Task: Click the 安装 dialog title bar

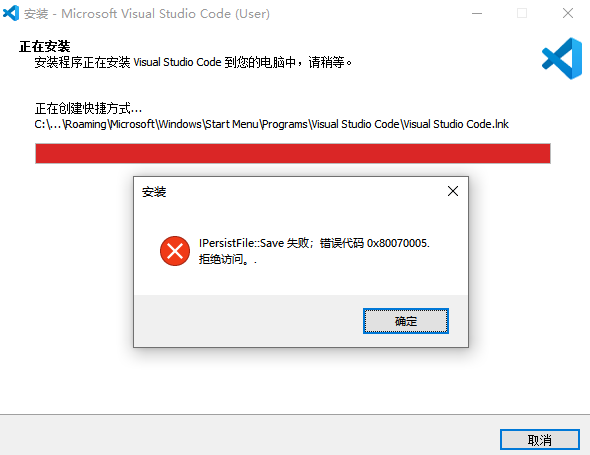Action: 290,192
